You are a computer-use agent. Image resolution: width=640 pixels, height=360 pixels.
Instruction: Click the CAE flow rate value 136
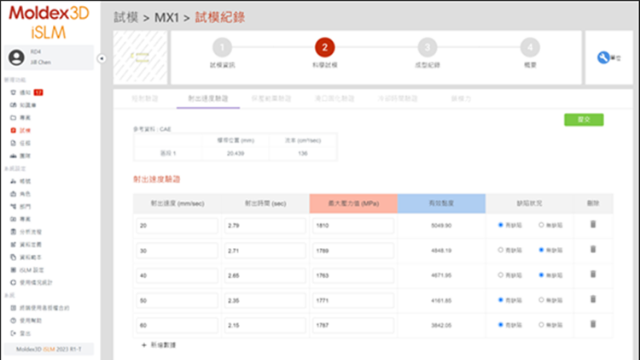(x=302, y=153)
